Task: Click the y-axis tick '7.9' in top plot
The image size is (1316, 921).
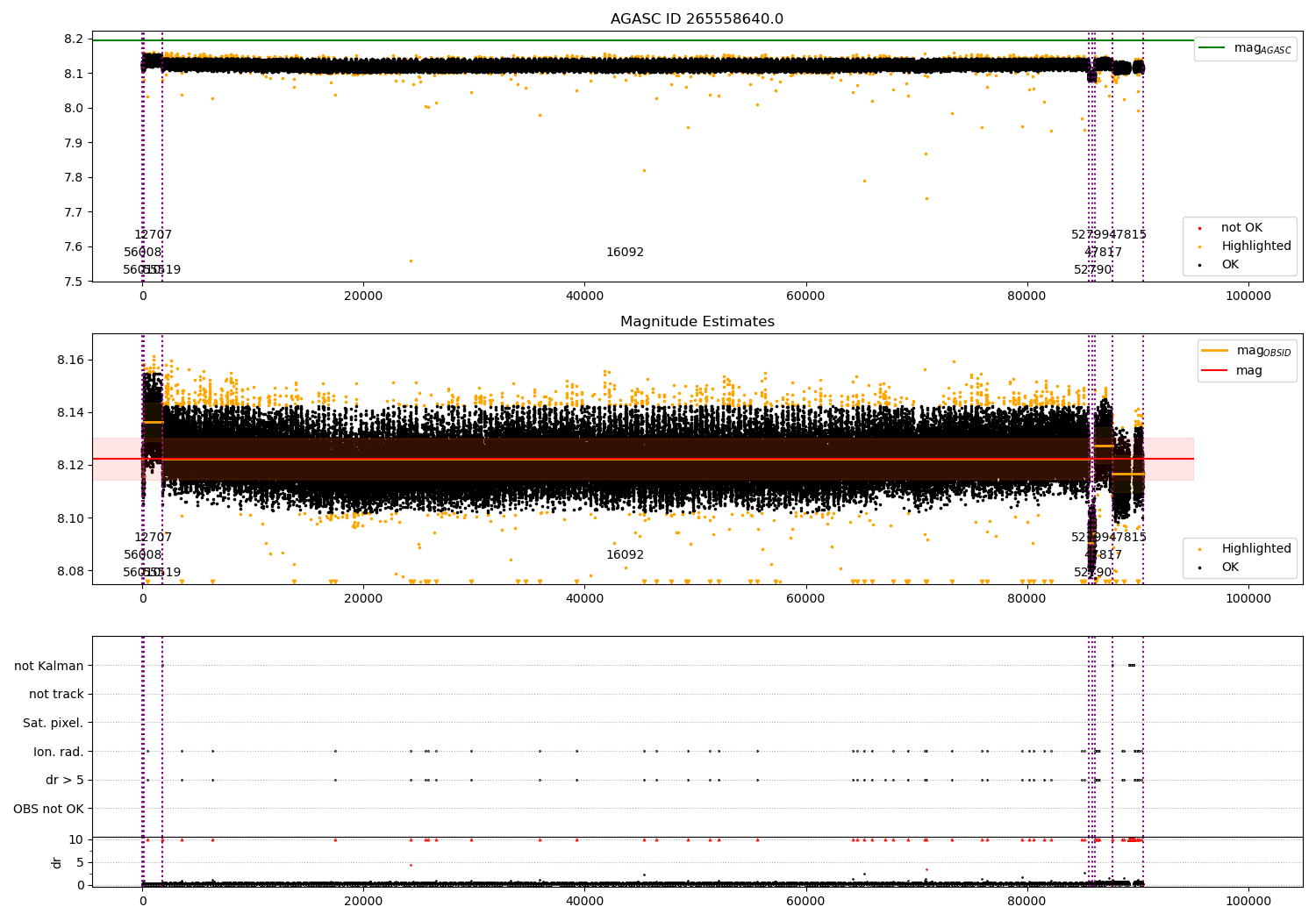Action: (x=74, y=143)
